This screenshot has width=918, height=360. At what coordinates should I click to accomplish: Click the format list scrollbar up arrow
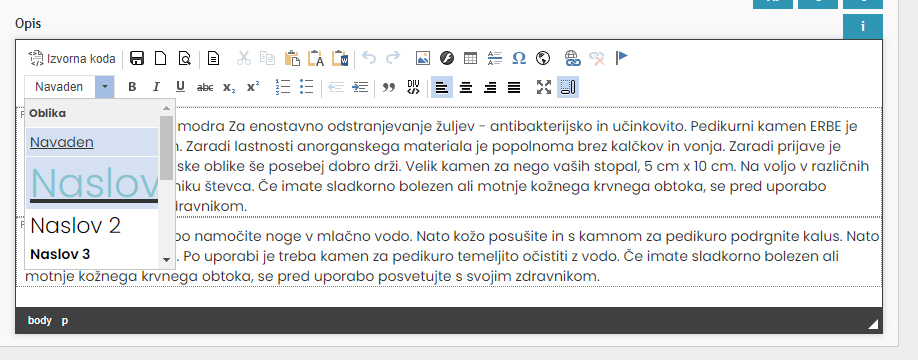(x=166, y=108)
